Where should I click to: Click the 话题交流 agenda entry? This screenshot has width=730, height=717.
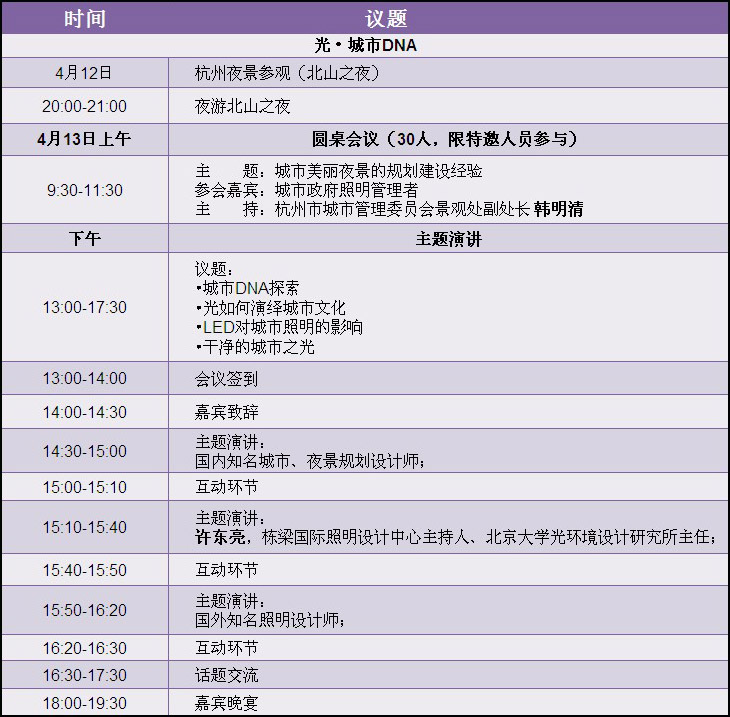tap(226, 675)
